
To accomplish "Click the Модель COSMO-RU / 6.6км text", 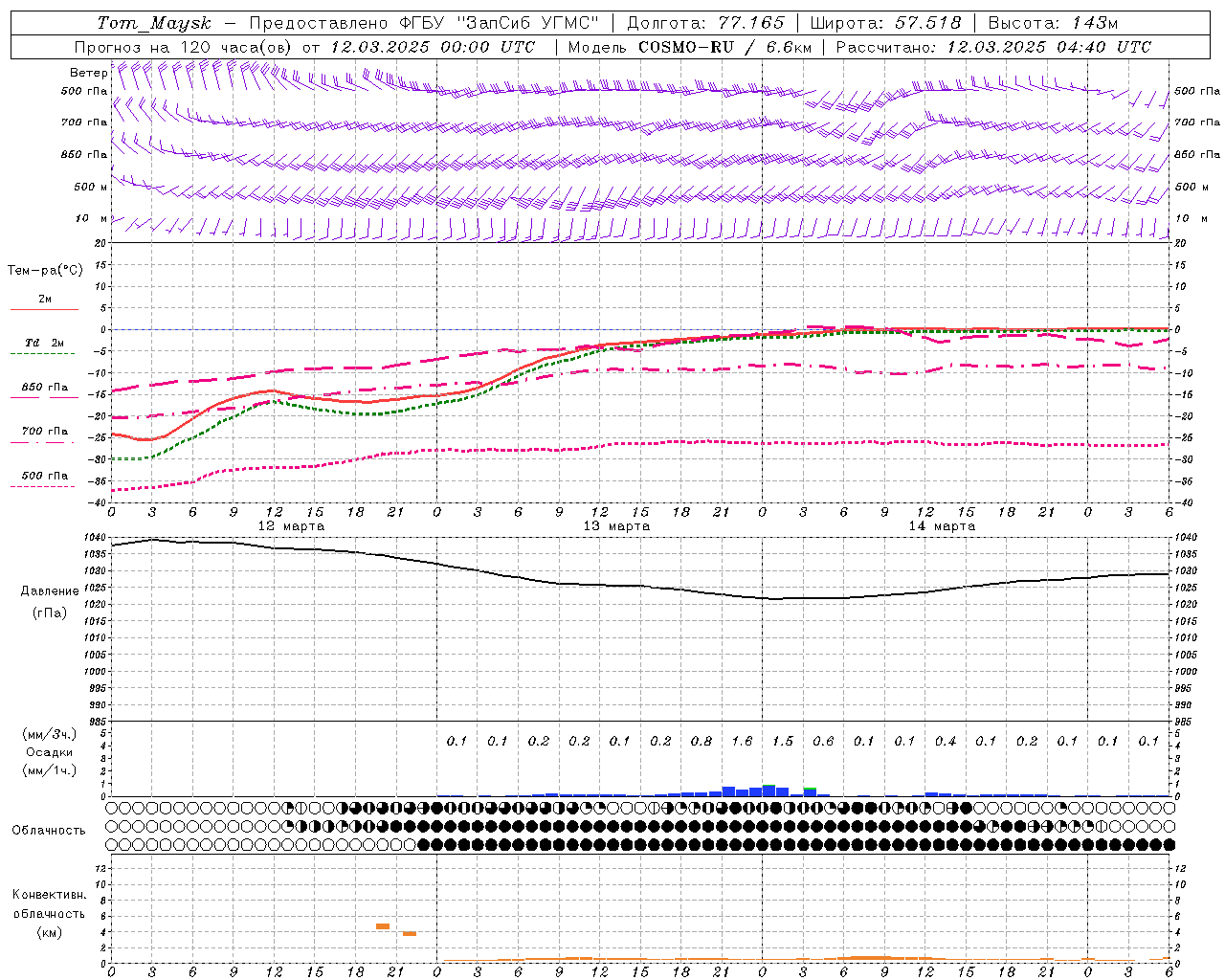I will pyautogui.click(x=690, y=47).
